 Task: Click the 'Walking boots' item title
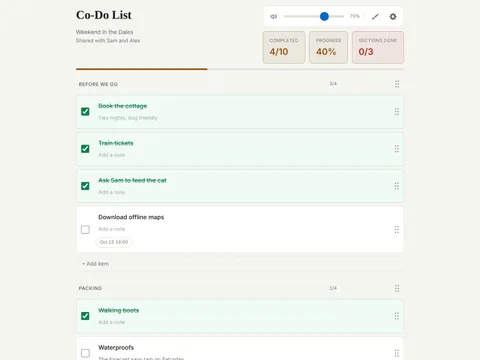click(119, 310)
